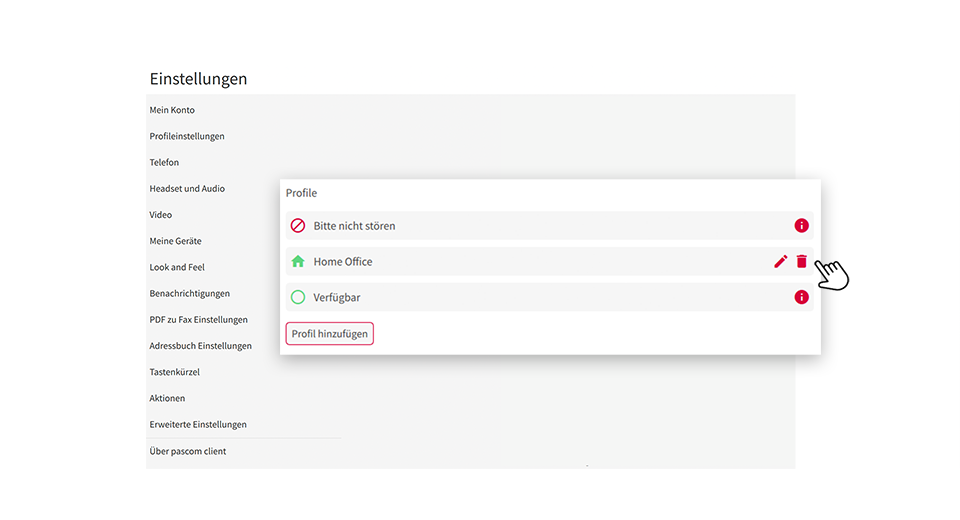The width and height of the screenshot is (960, 520).
Task: Select Video settings entry
Action: point(160,215)
